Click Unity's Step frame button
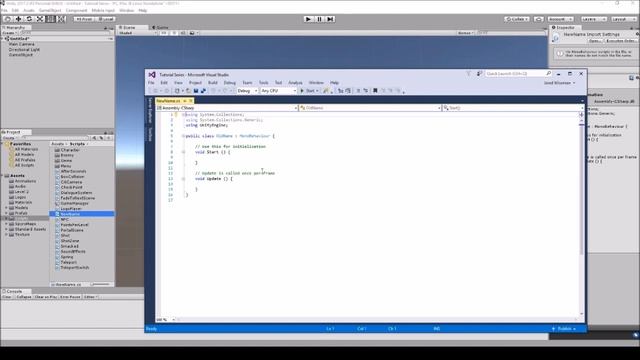This screenshot has height=360, width=640. point(330,19)
